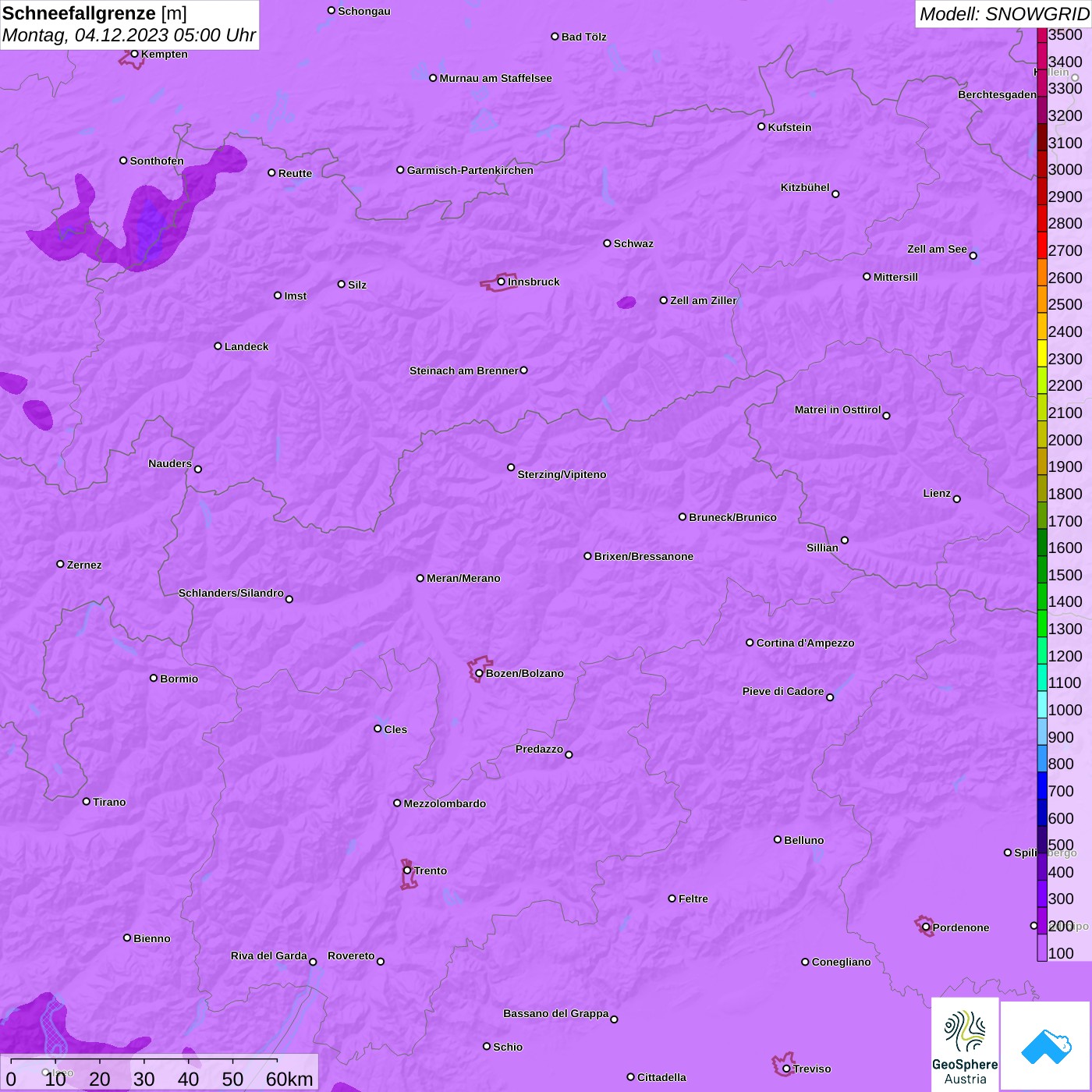Click the Rovereto label
1092x1092 pixels.
pyautogui.click(x=351, y=955)
